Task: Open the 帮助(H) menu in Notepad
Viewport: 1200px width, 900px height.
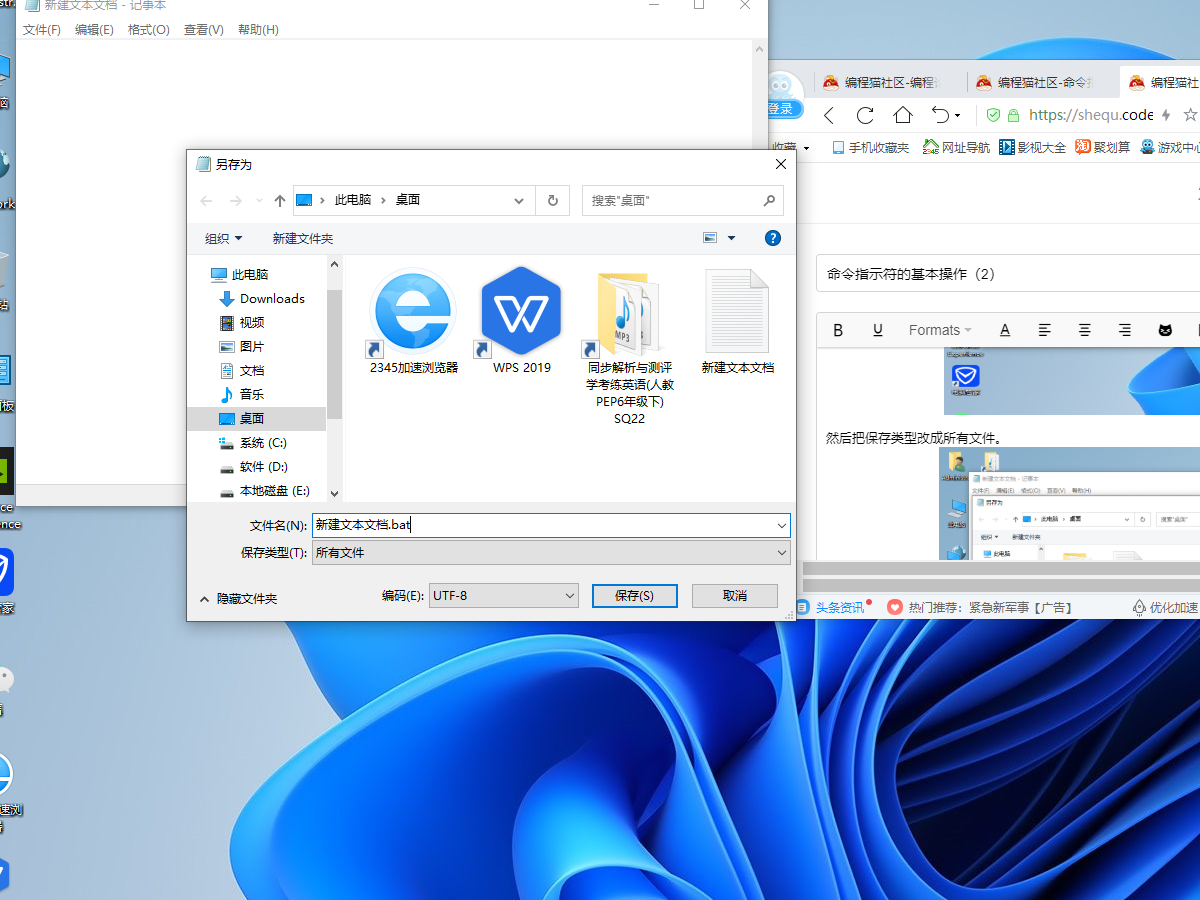Action: tap(258, 30)
